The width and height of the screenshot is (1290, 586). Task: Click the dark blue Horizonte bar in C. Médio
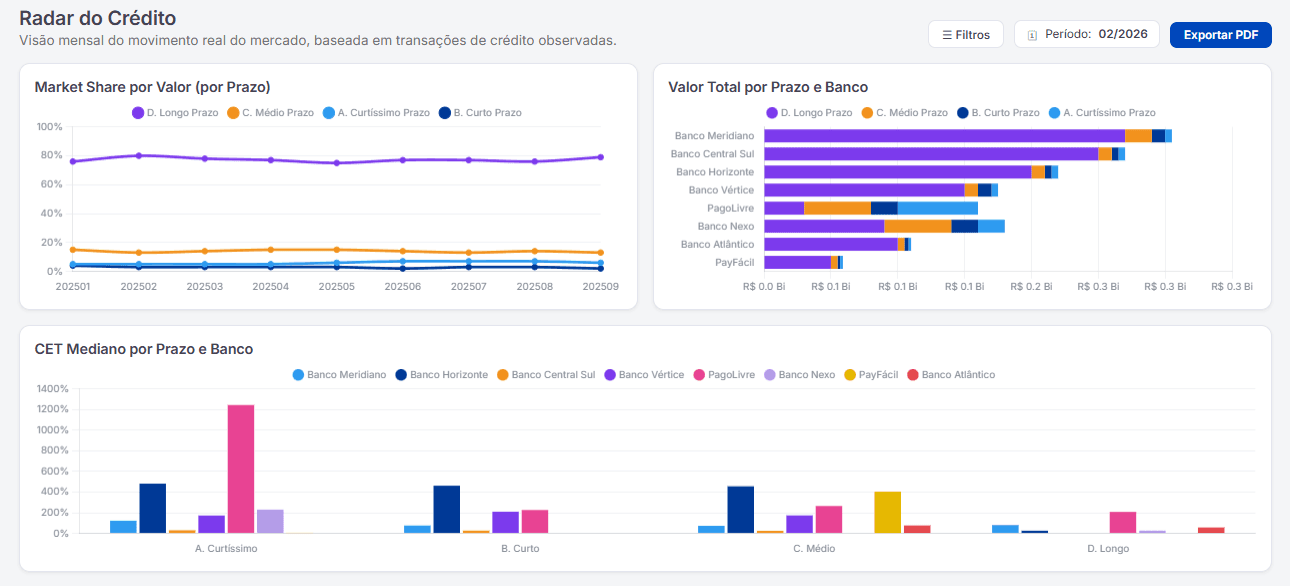(740, 509)
